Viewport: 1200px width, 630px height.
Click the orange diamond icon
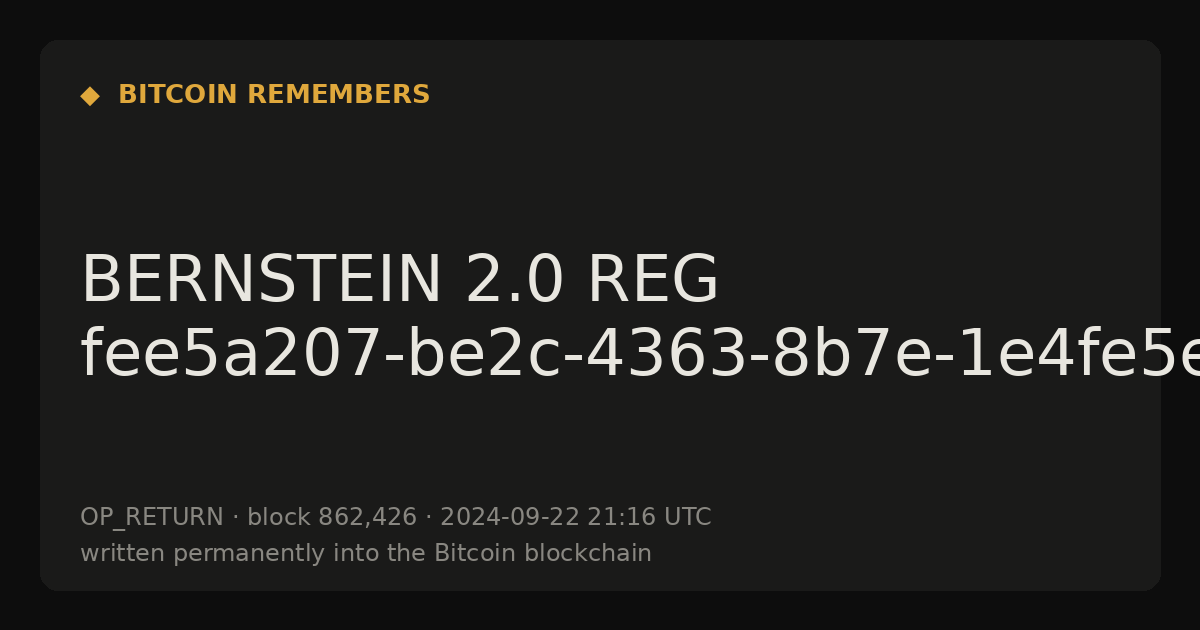(90, 96)
